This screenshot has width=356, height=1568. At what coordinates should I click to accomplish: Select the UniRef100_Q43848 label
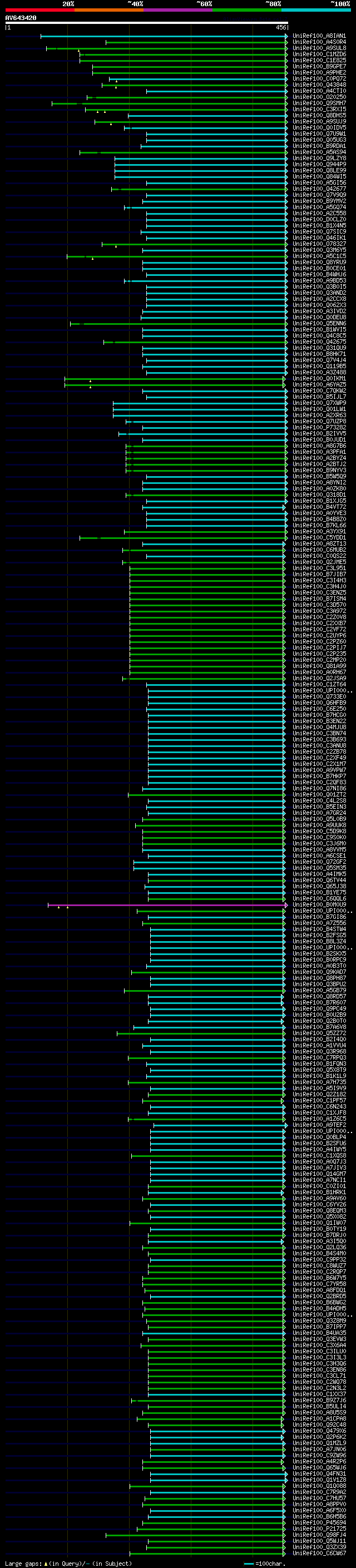[319, 85]
